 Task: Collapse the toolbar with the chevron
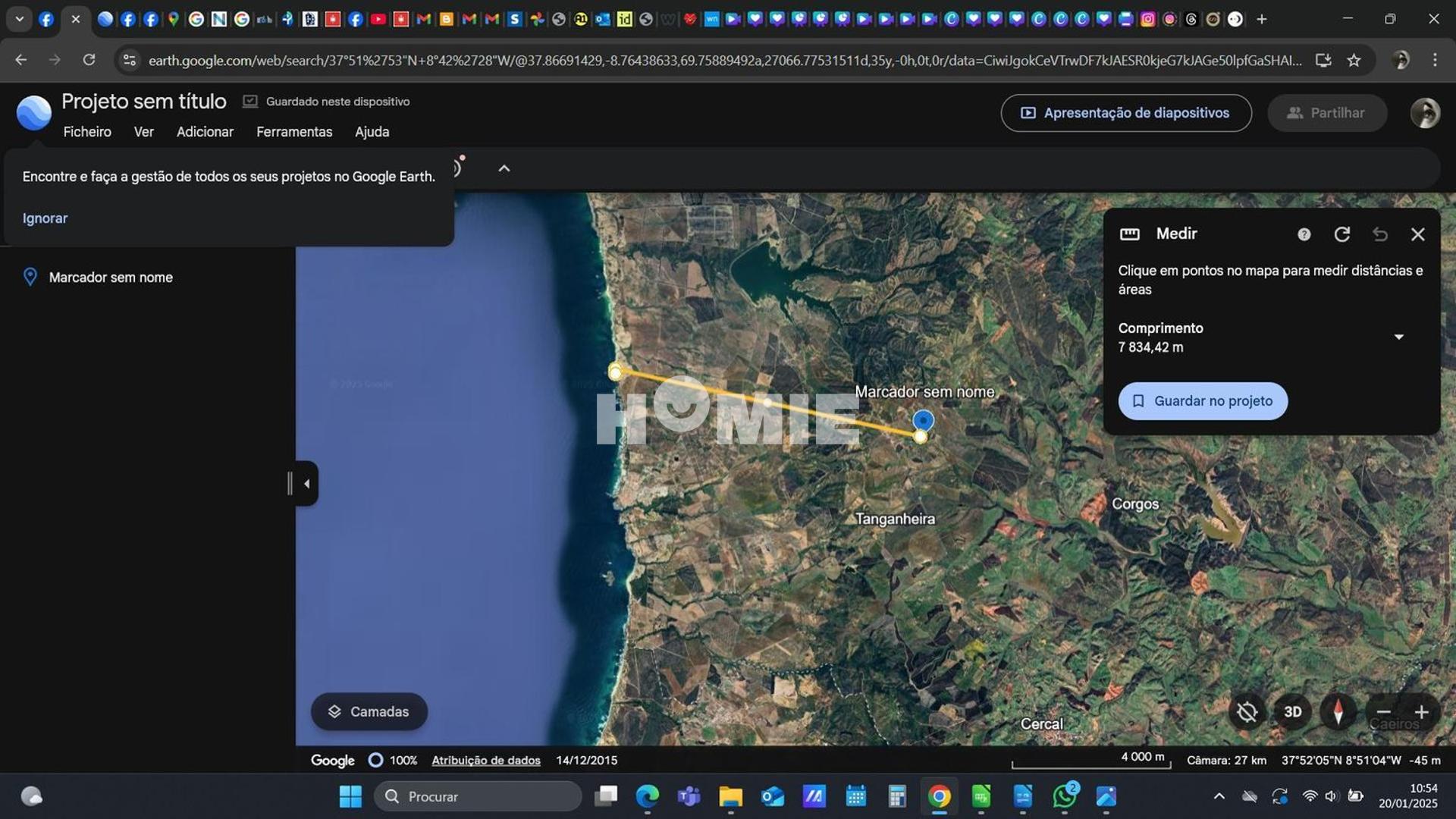[504, 168]
